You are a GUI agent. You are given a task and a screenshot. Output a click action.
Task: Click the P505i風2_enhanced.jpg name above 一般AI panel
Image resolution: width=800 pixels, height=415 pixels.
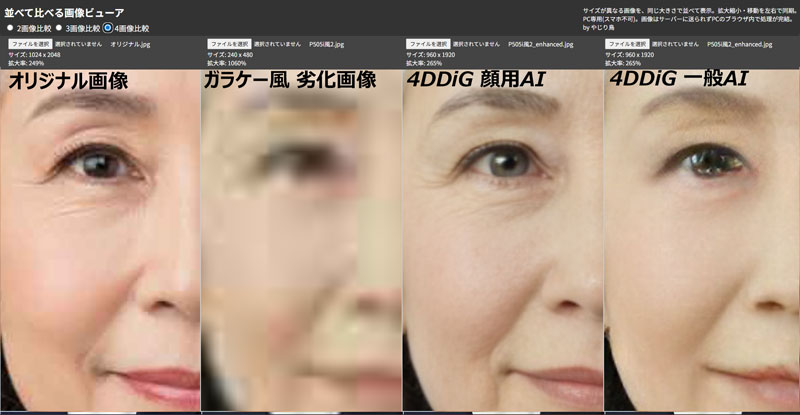coord(739,44)
